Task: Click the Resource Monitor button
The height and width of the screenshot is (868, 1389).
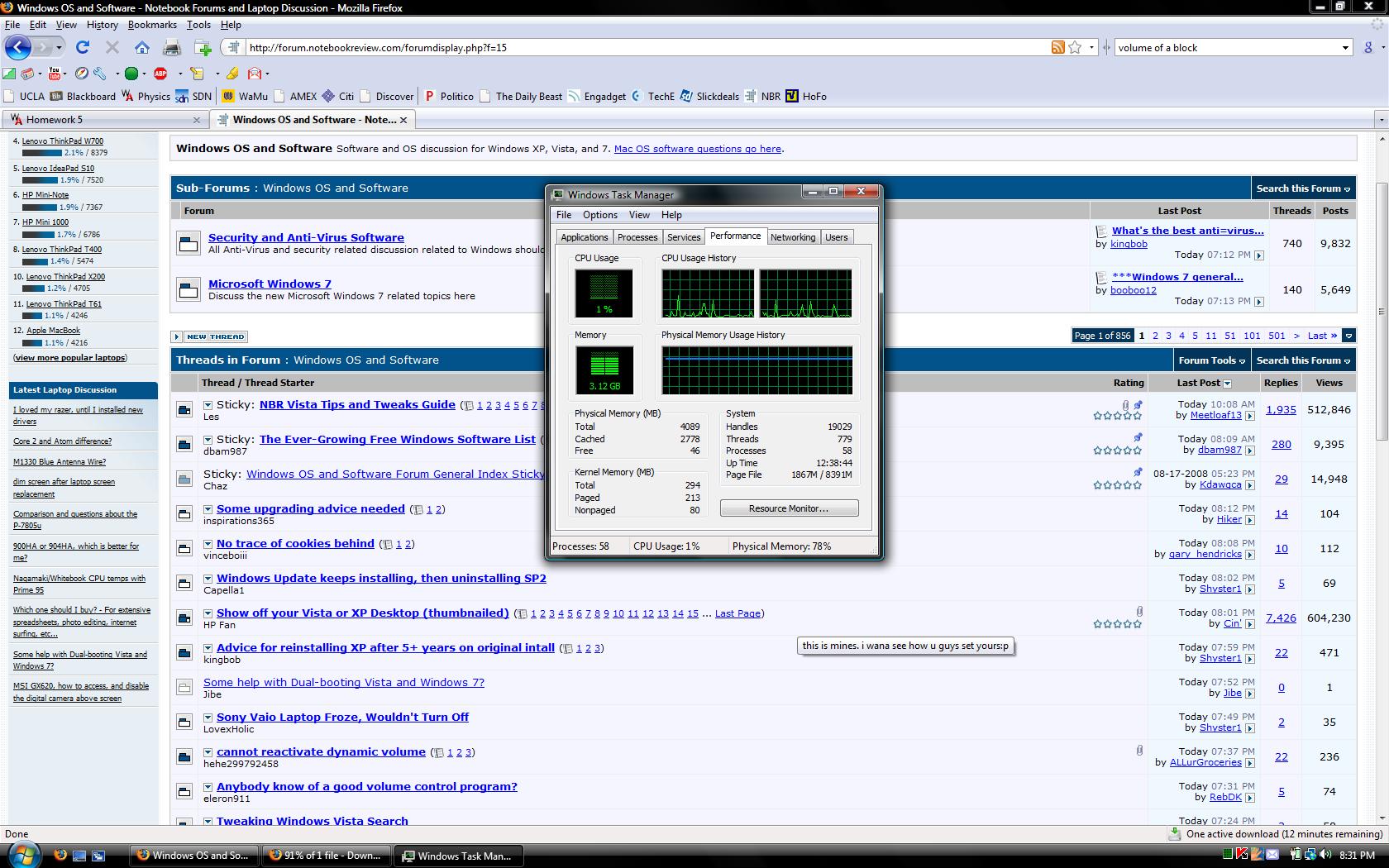Action: [789, 508]
